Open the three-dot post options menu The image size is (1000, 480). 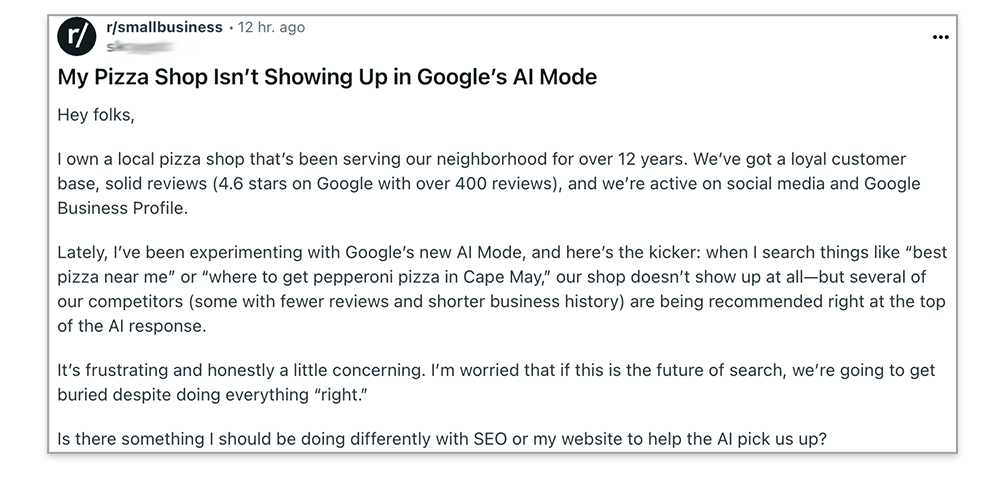[940, 38]
